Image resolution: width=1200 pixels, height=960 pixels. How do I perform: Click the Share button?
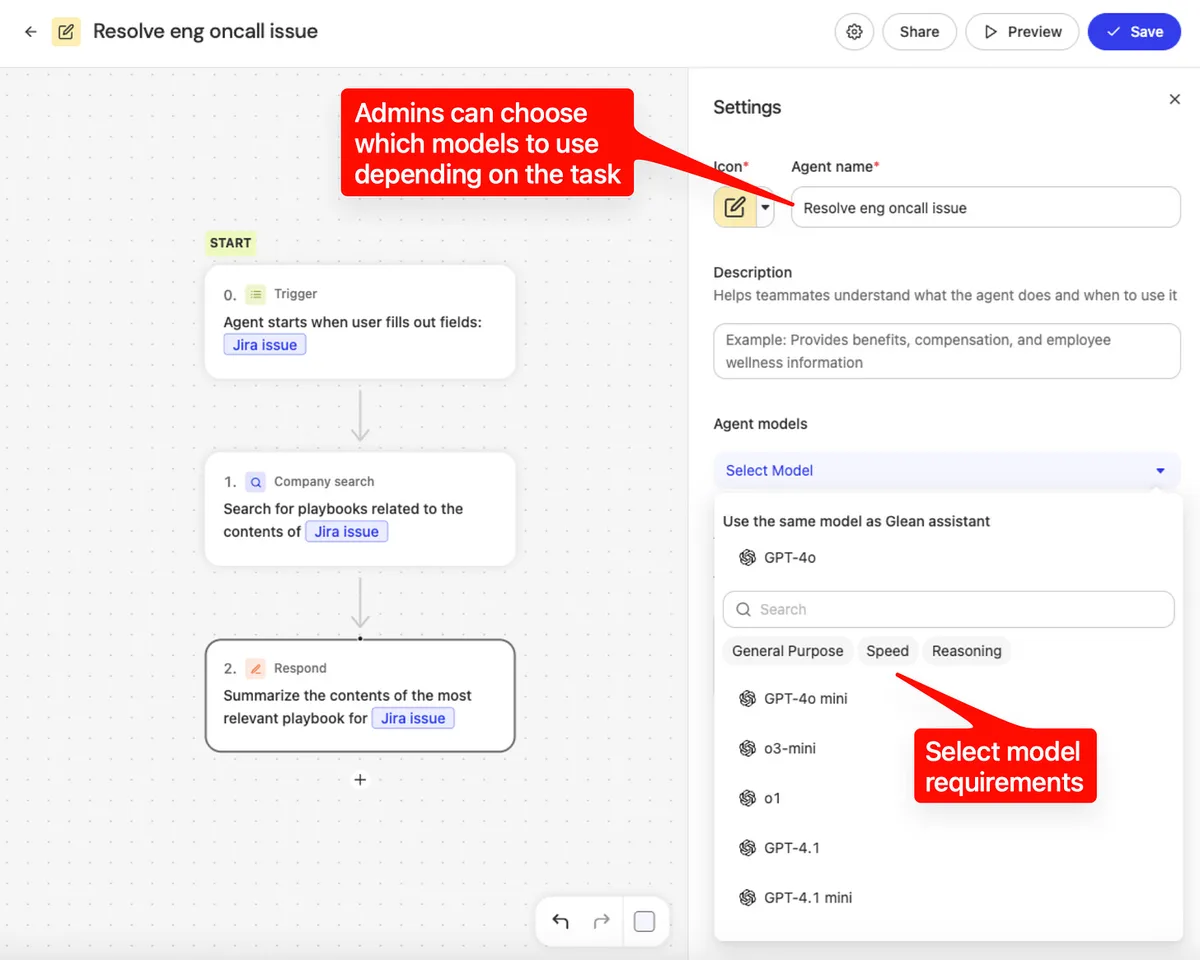coord(919,32)
